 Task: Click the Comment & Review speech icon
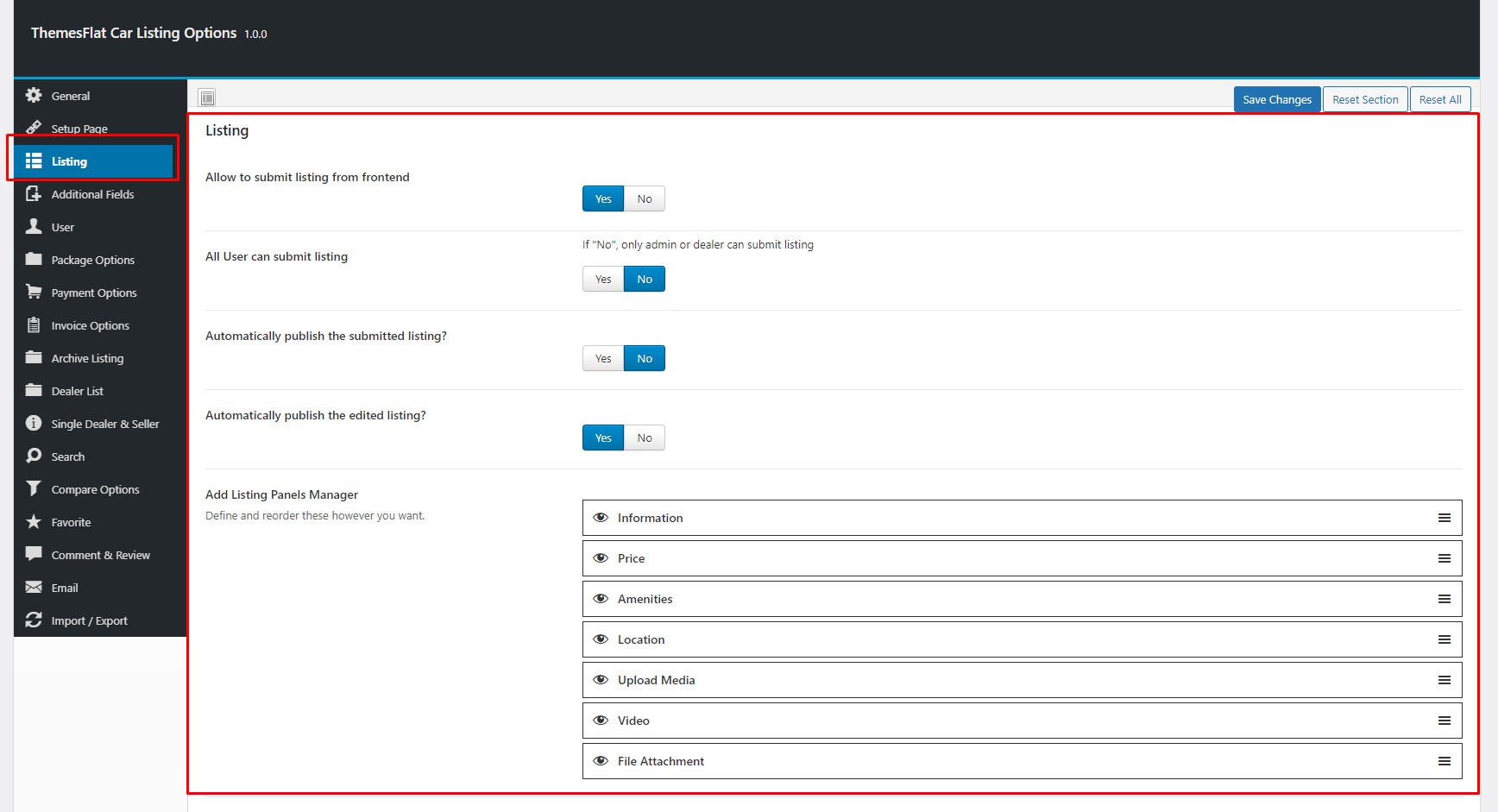[34, 554]
